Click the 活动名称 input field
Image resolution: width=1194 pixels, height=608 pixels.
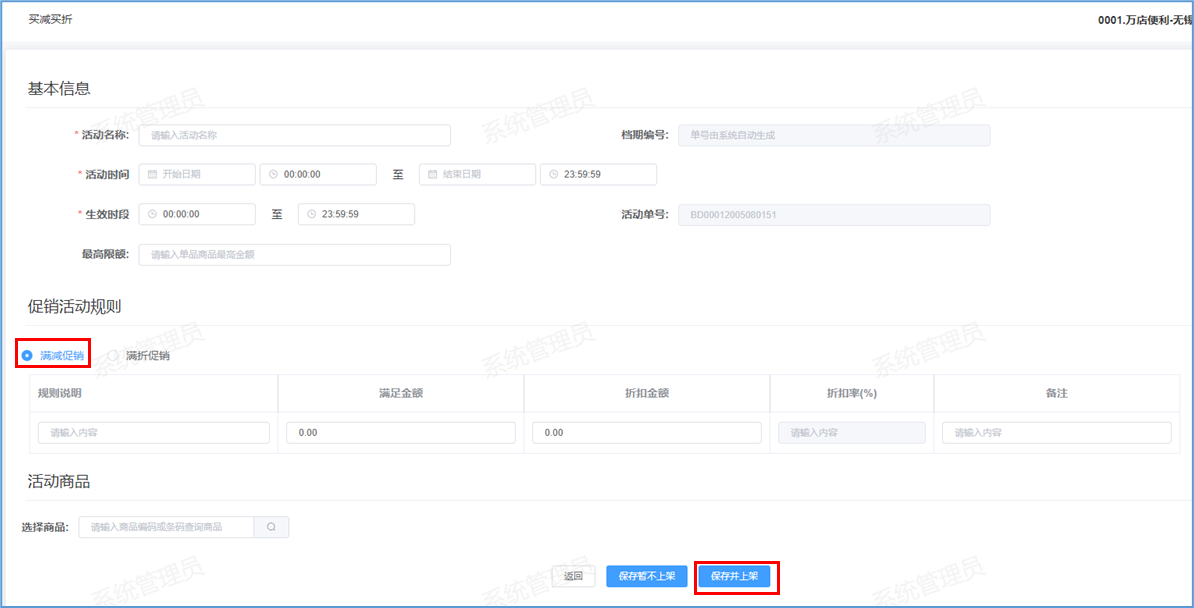click(294, 135)
